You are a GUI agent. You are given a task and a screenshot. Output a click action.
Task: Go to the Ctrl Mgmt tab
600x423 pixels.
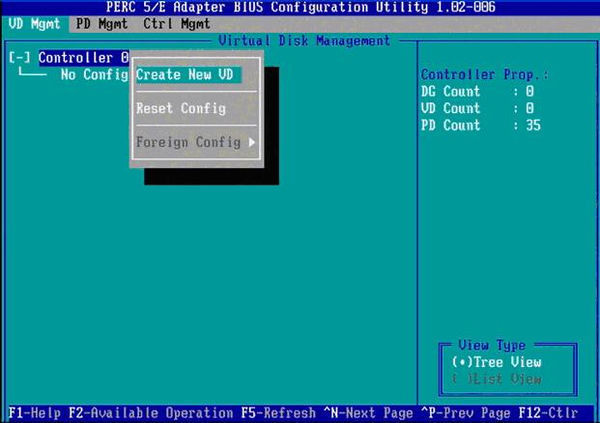[176, 24]
